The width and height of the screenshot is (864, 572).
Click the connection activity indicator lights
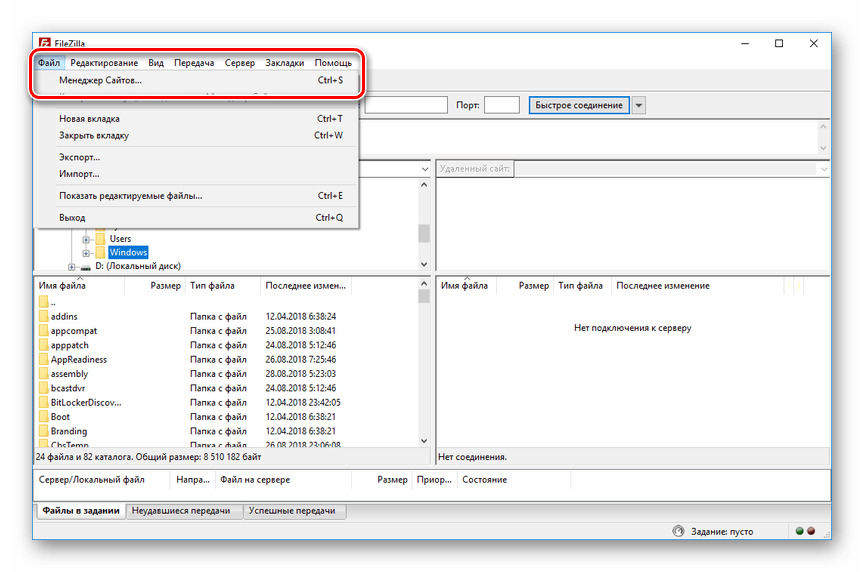804,531
